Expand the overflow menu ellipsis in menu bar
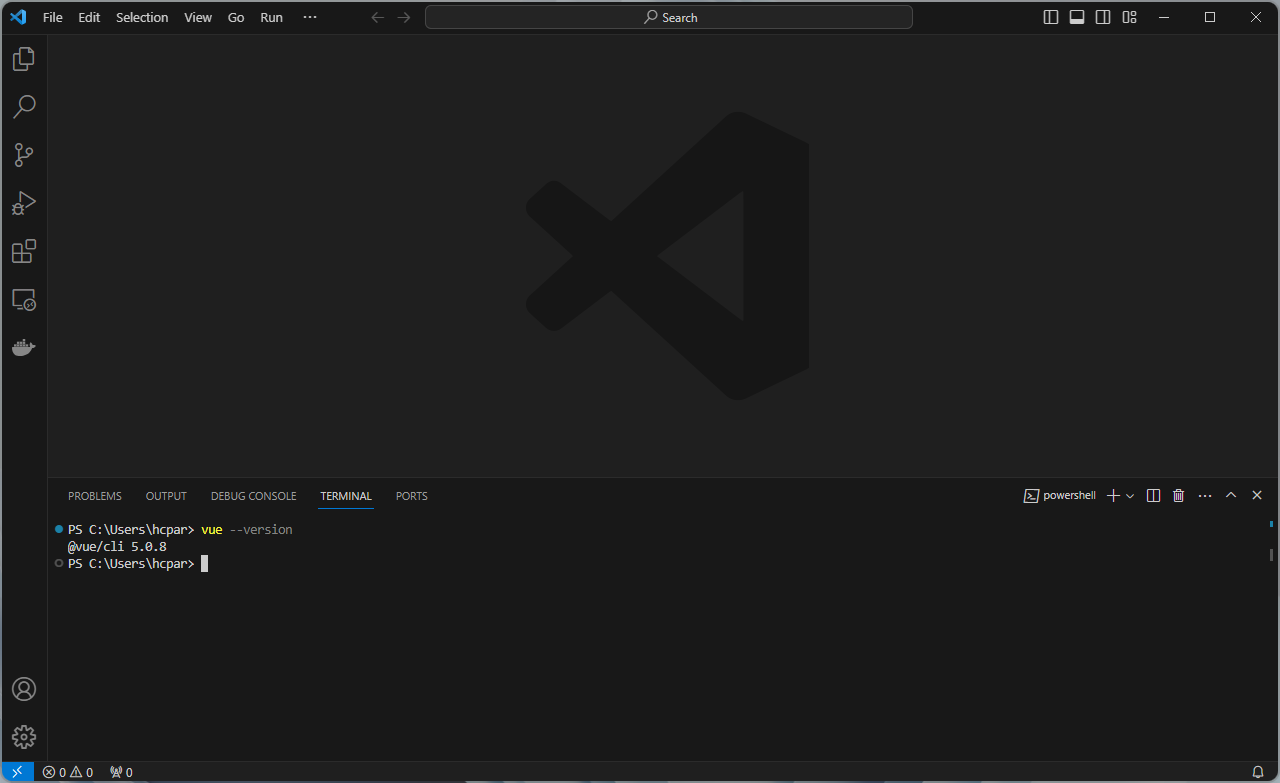1280x783 pixels. click(310, 17)
